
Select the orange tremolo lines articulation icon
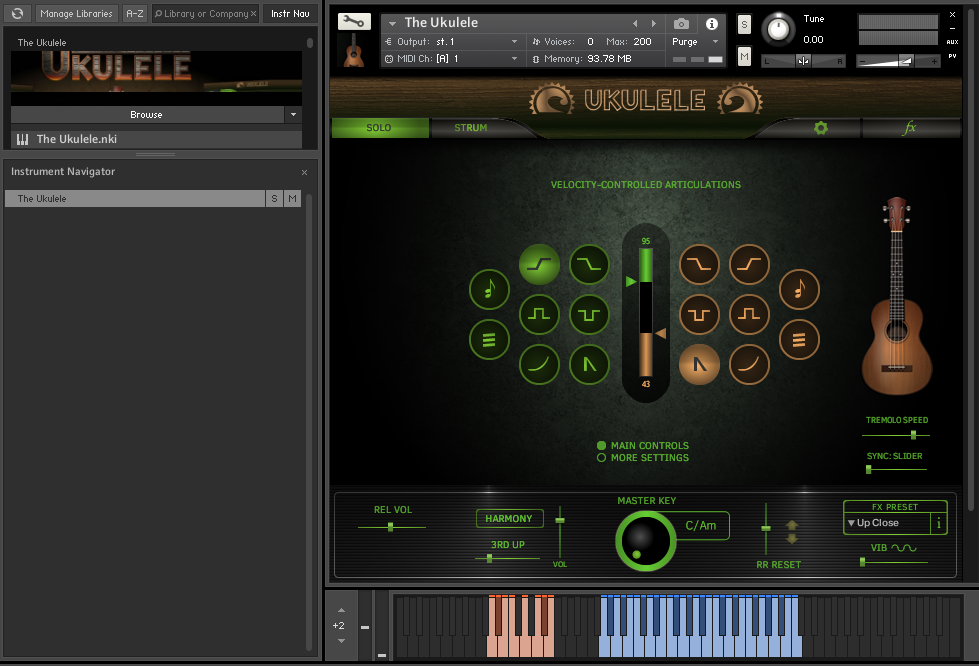[799, 340]
